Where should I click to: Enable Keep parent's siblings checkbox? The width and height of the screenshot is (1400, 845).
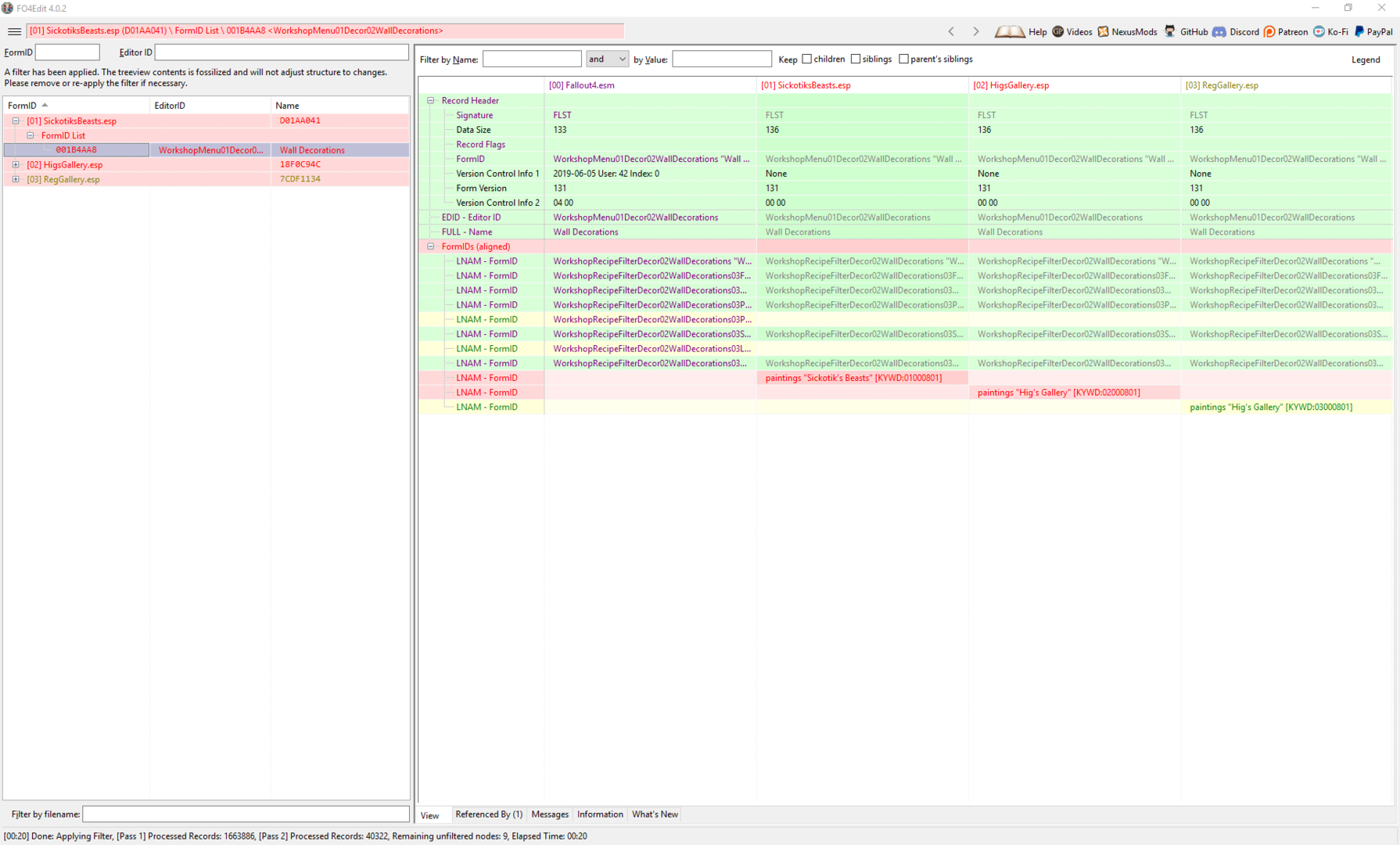pos(903,59)
